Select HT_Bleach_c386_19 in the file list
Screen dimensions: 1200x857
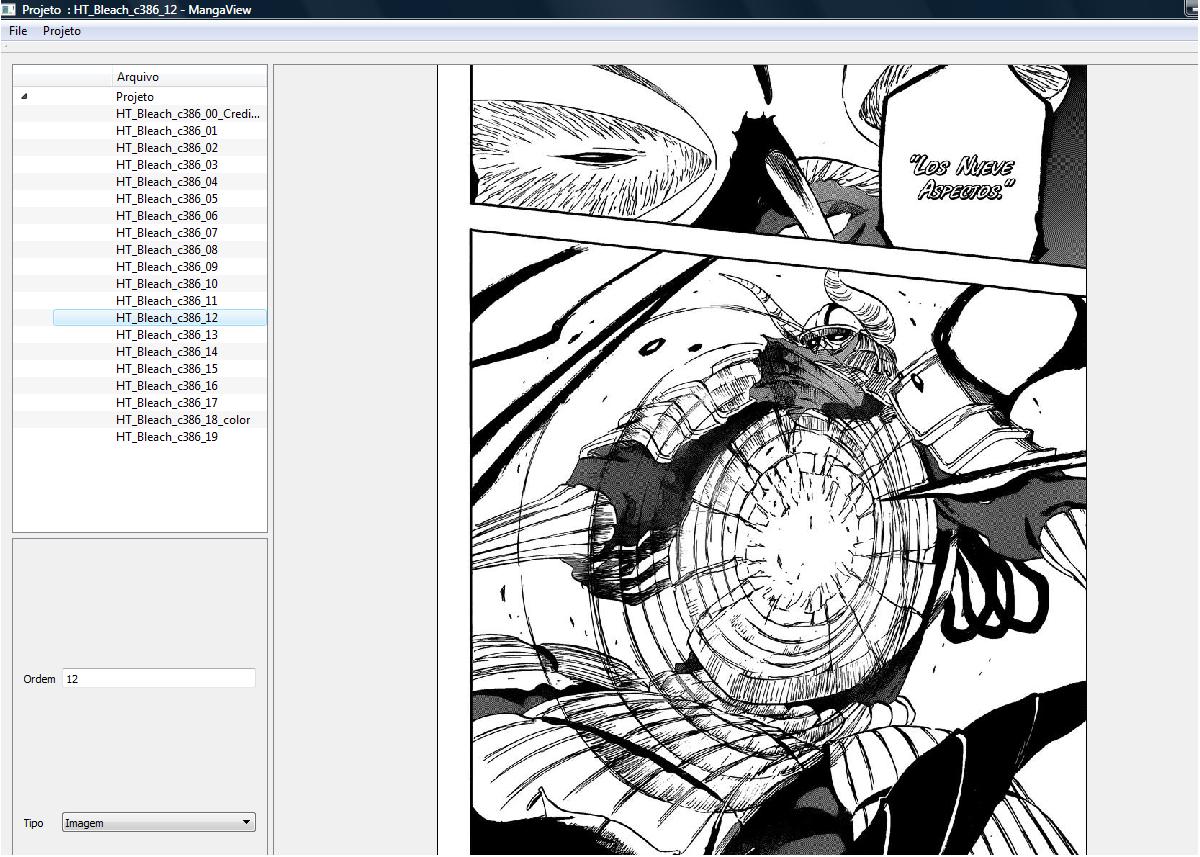pyautogui.click(x=167, y=437)
